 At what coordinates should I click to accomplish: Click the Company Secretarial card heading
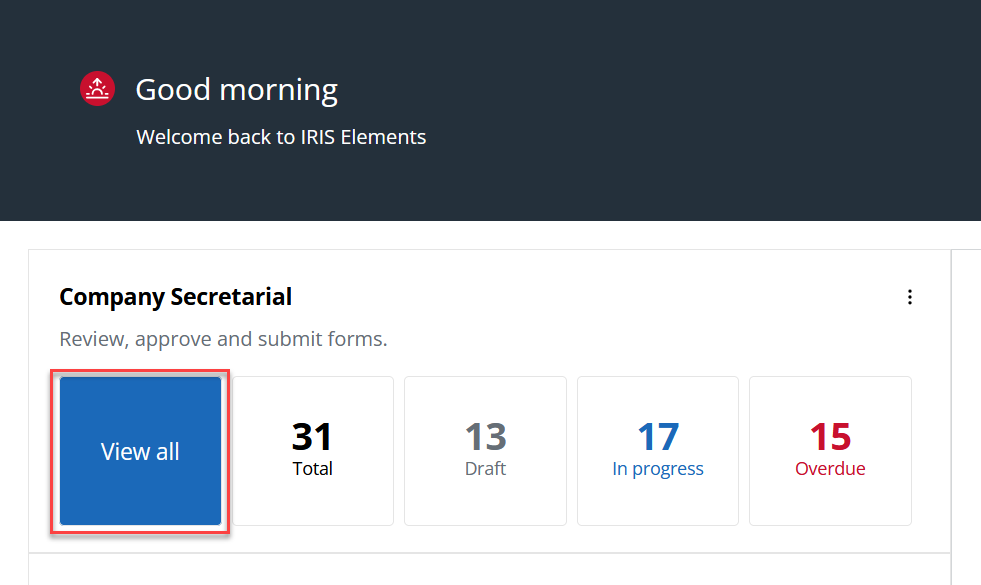pos(176,297)
